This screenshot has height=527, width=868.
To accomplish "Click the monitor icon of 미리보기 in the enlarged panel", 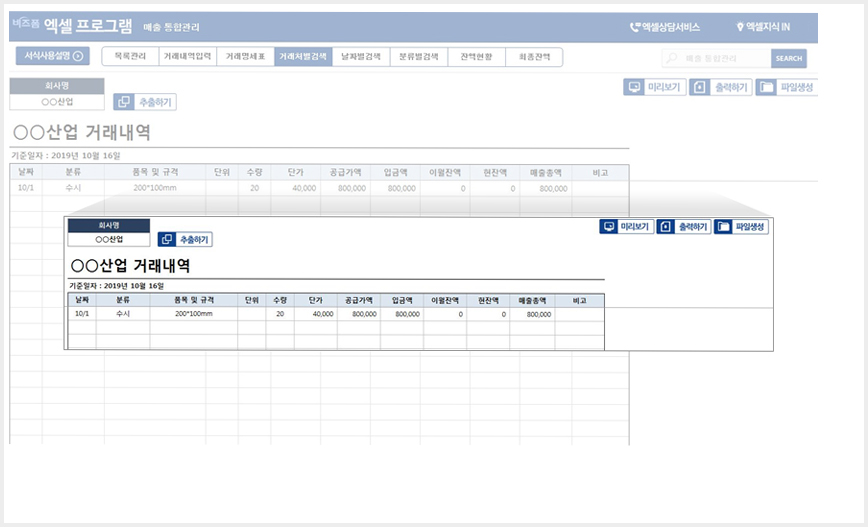I will pyautogui.click(x=609, y=226).
